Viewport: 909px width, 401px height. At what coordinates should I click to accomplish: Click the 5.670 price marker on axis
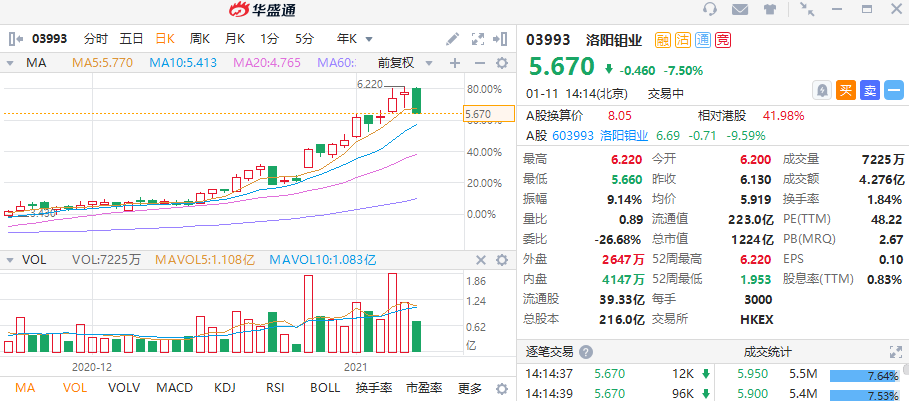489,114
